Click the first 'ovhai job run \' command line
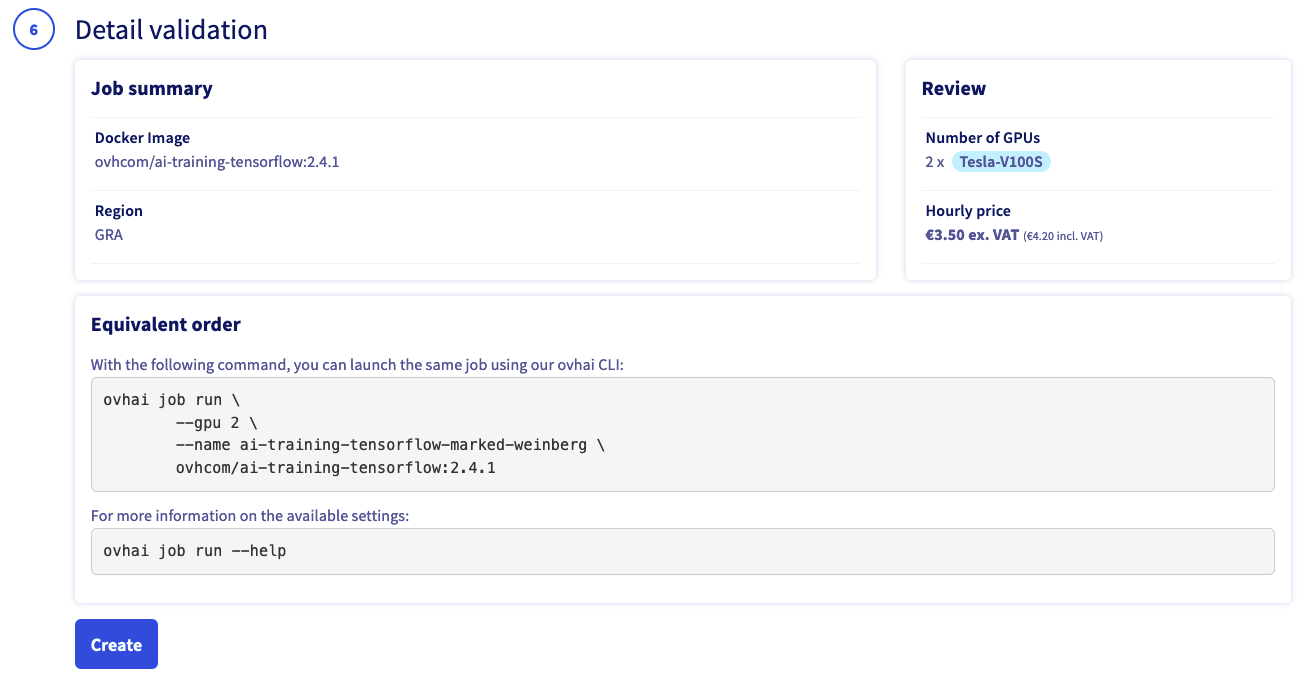 [x=172, y=400]
